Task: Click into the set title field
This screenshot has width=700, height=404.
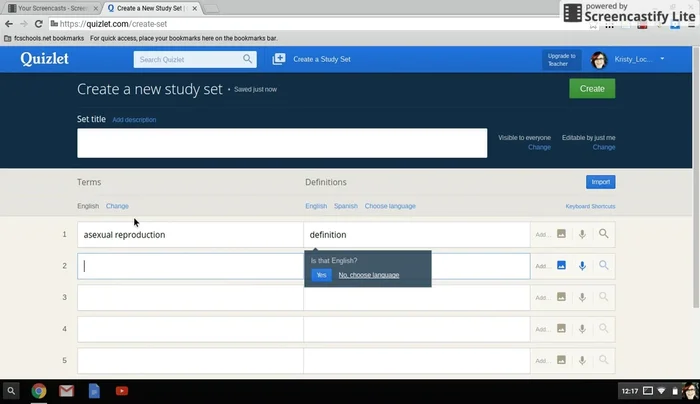Action: (282, 143)
